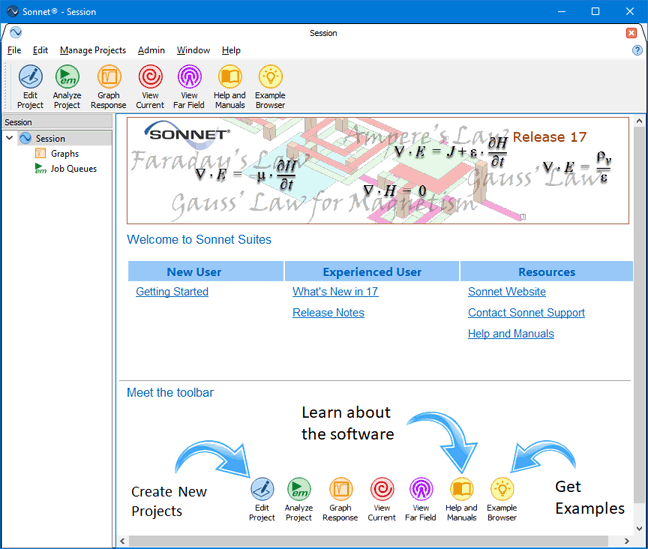Click View Far Field in Meet the toolbar image
Viewport: 648px width, 549px height.
pos(421,499)
